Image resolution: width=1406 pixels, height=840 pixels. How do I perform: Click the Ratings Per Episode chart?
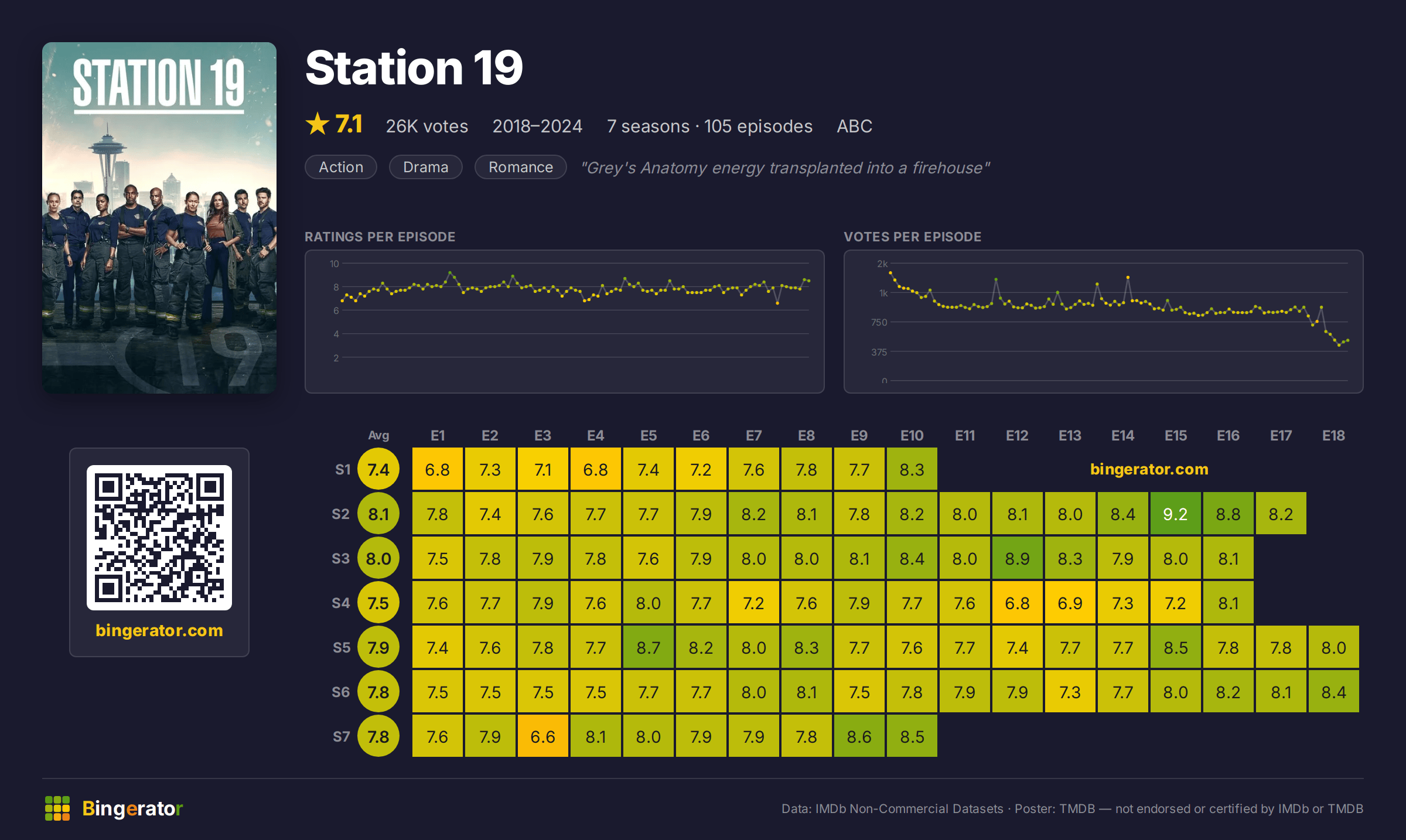tap(565, 322)
